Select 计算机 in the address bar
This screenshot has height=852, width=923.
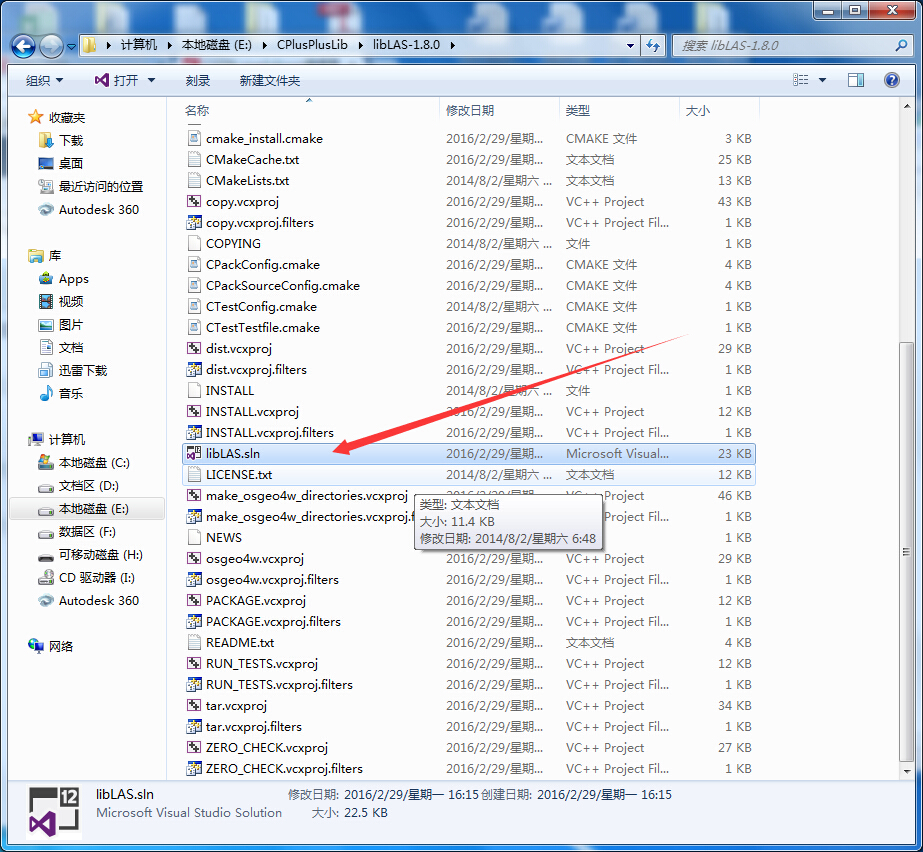139,45
